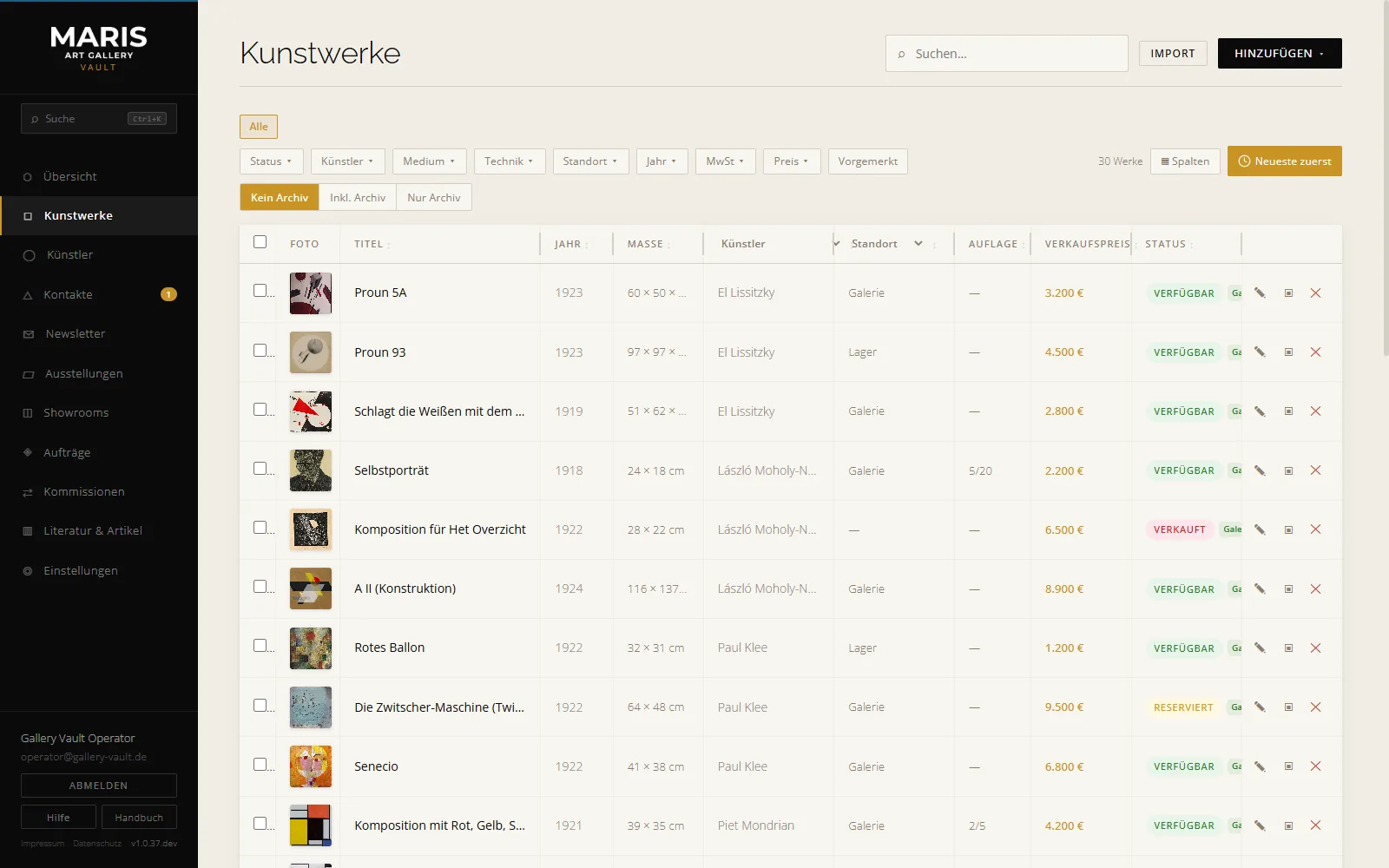The width and height of the screenshot is (1389, 868).
Task: Click the Neueste zuerst sort button
Action: pyautogui.click(x=1285, y=161)
